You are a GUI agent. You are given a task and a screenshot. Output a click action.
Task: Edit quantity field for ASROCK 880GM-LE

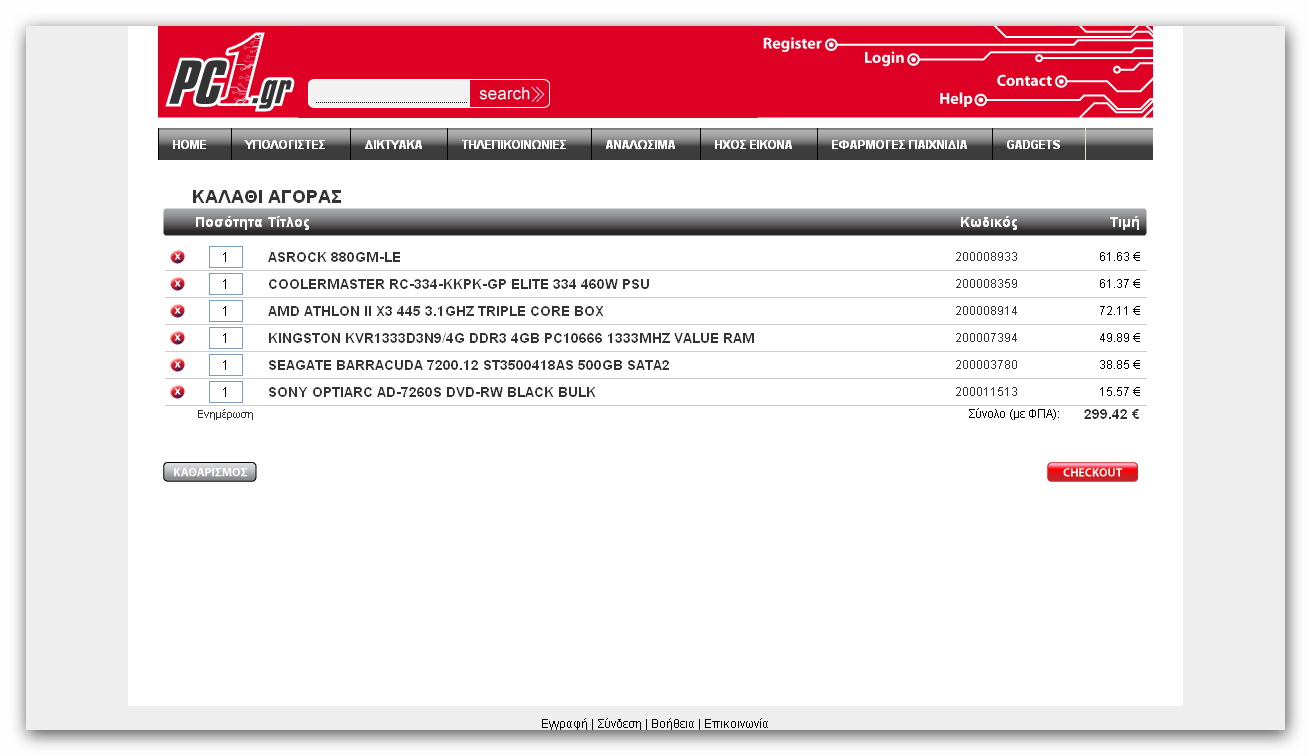[x=226, y=257]
